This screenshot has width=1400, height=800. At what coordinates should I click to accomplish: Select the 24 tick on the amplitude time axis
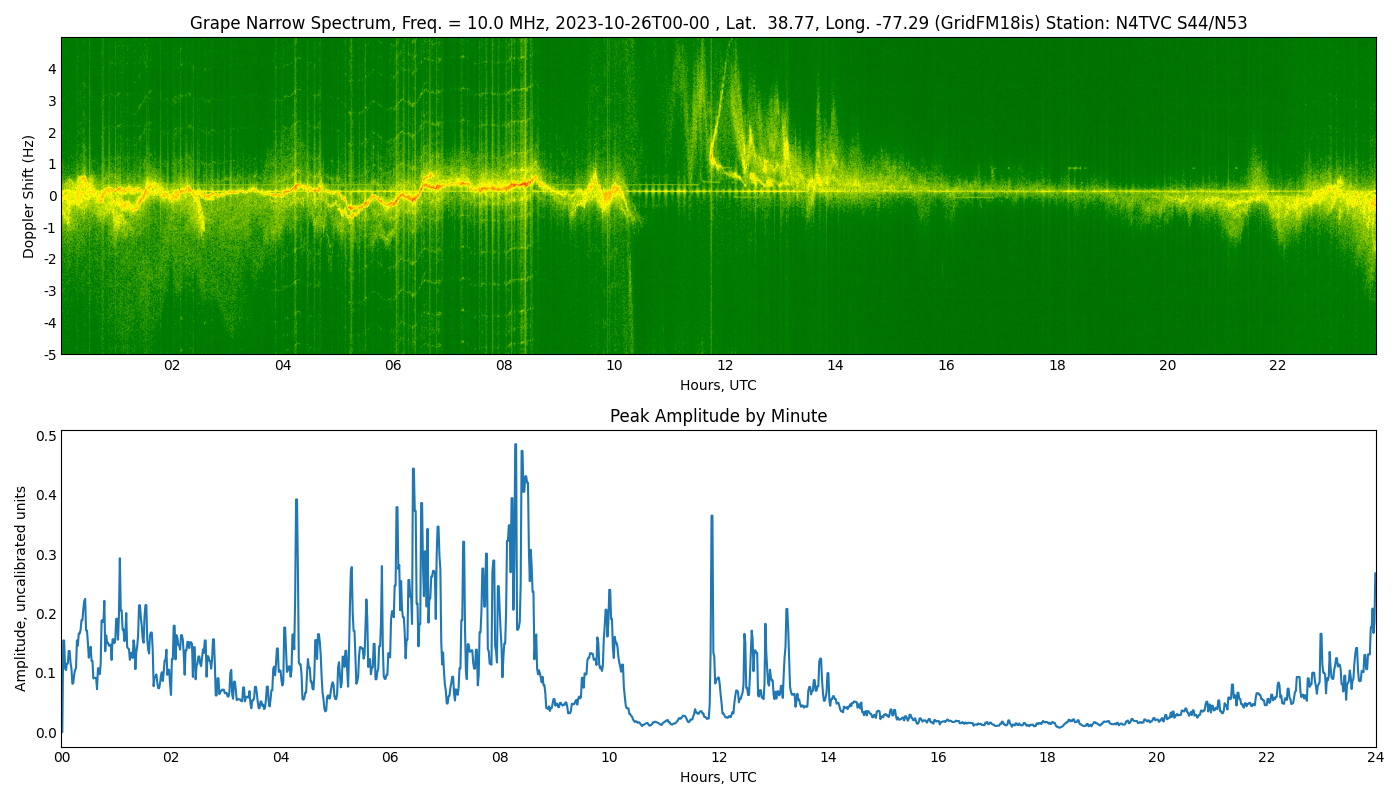pyautogui.click(x=1376, y=758)
